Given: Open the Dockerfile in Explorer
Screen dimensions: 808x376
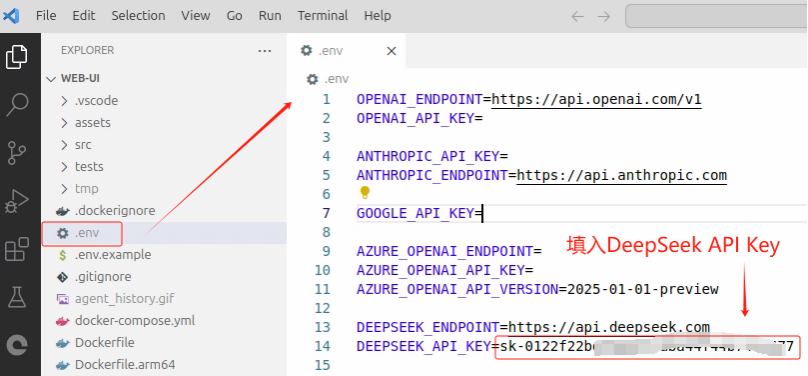Looking at the screenshot, I should (164, 343).
